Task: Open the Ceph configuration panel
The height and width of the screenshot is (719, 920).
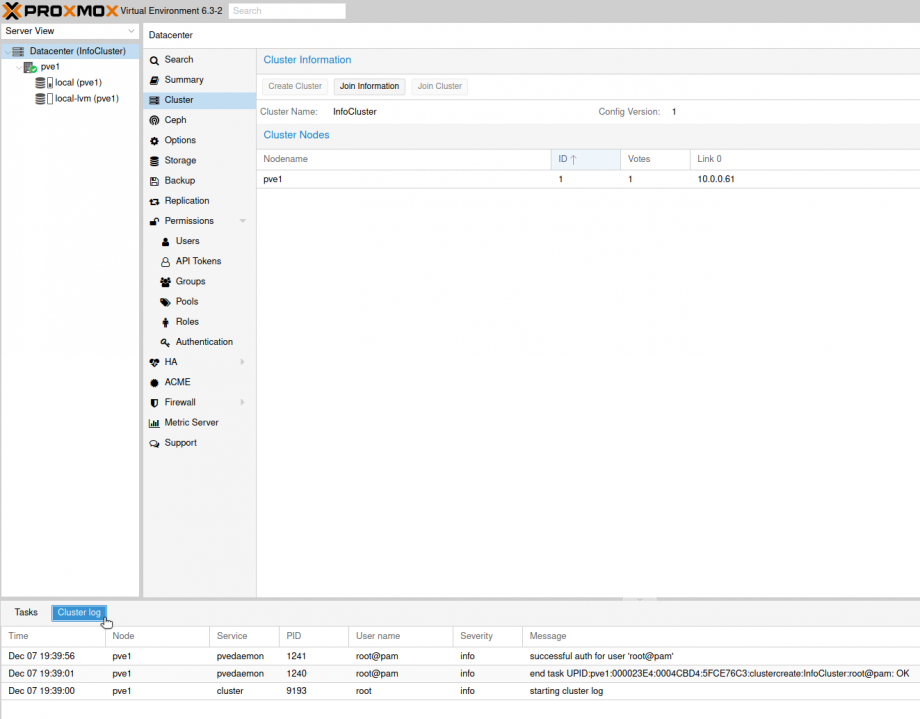Action: 175,120
